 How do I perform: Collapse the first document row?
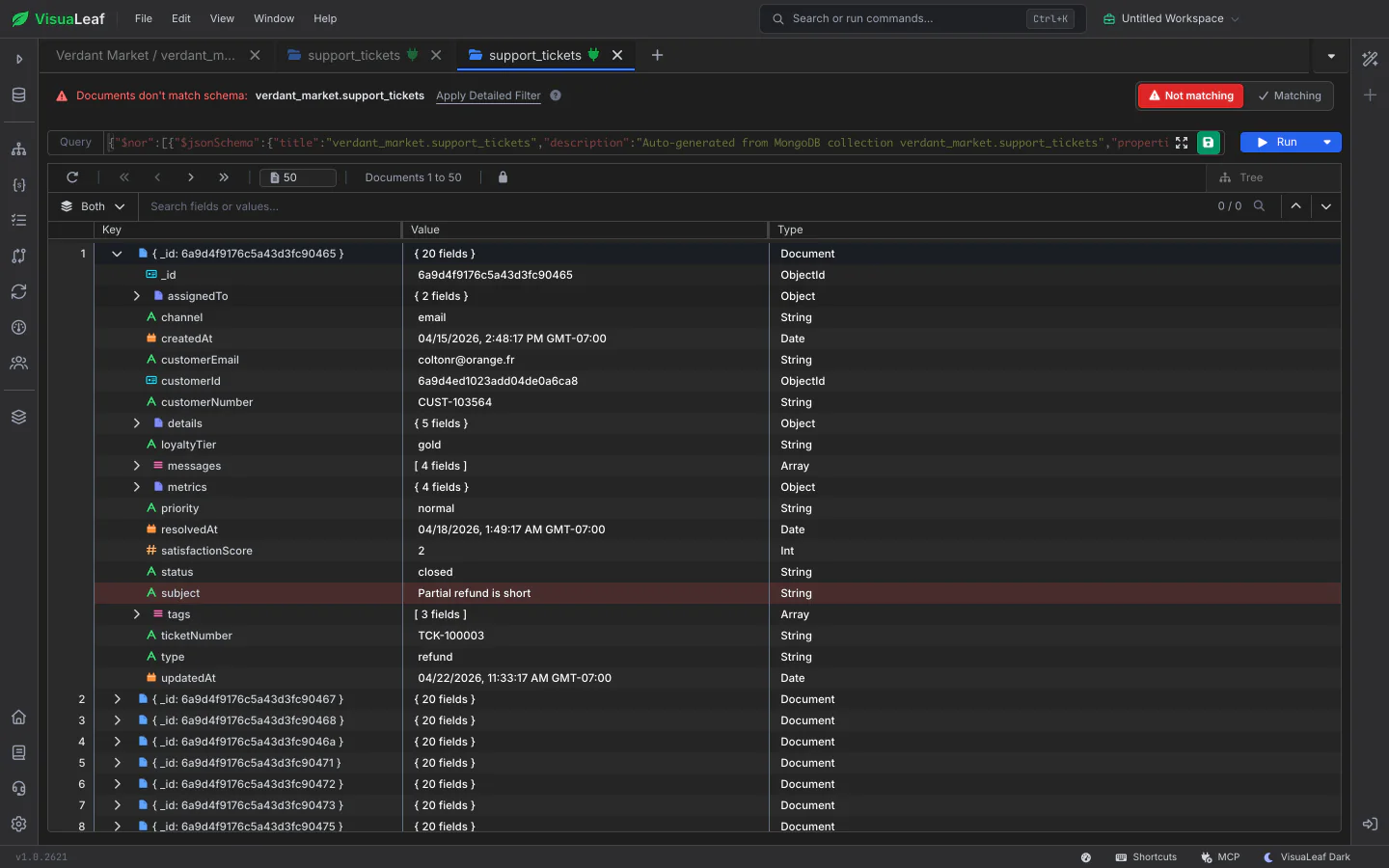tap(117, 254)
